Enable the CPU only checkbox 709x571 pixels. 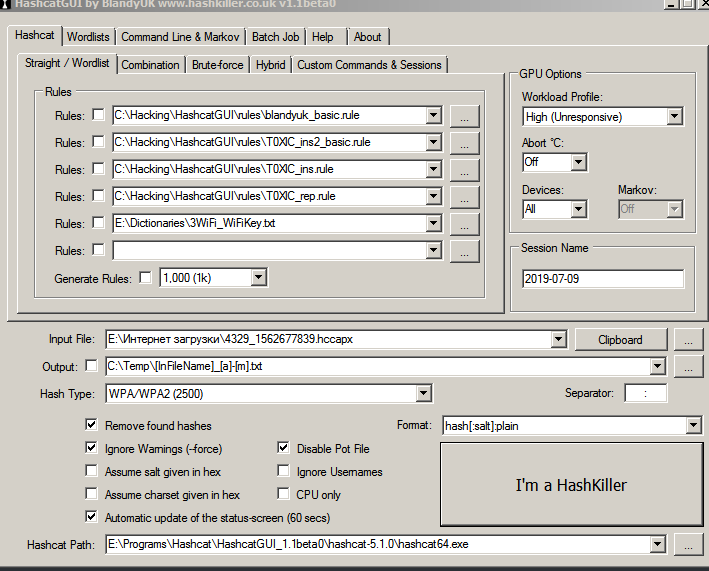pyautogui.click(x=285, y=494)
